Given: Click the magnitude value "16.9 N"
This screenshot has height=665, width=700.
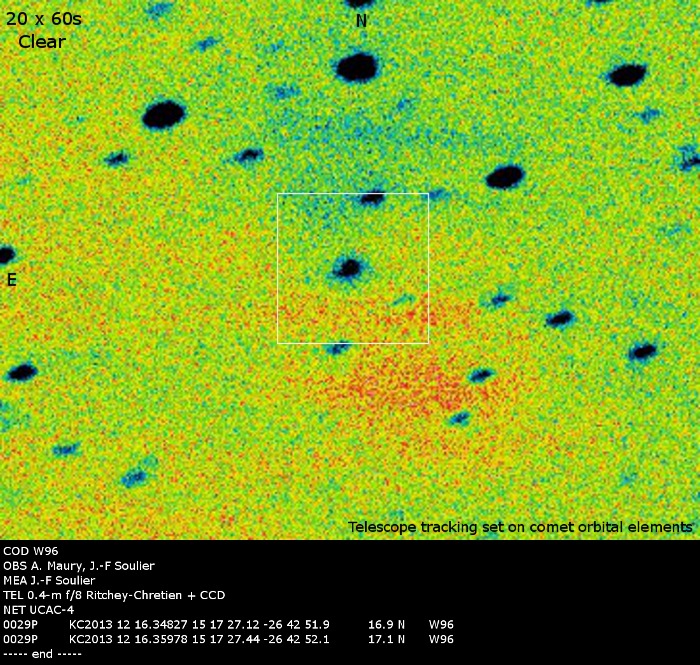Looking at the screenshot, I should [387, 625].
